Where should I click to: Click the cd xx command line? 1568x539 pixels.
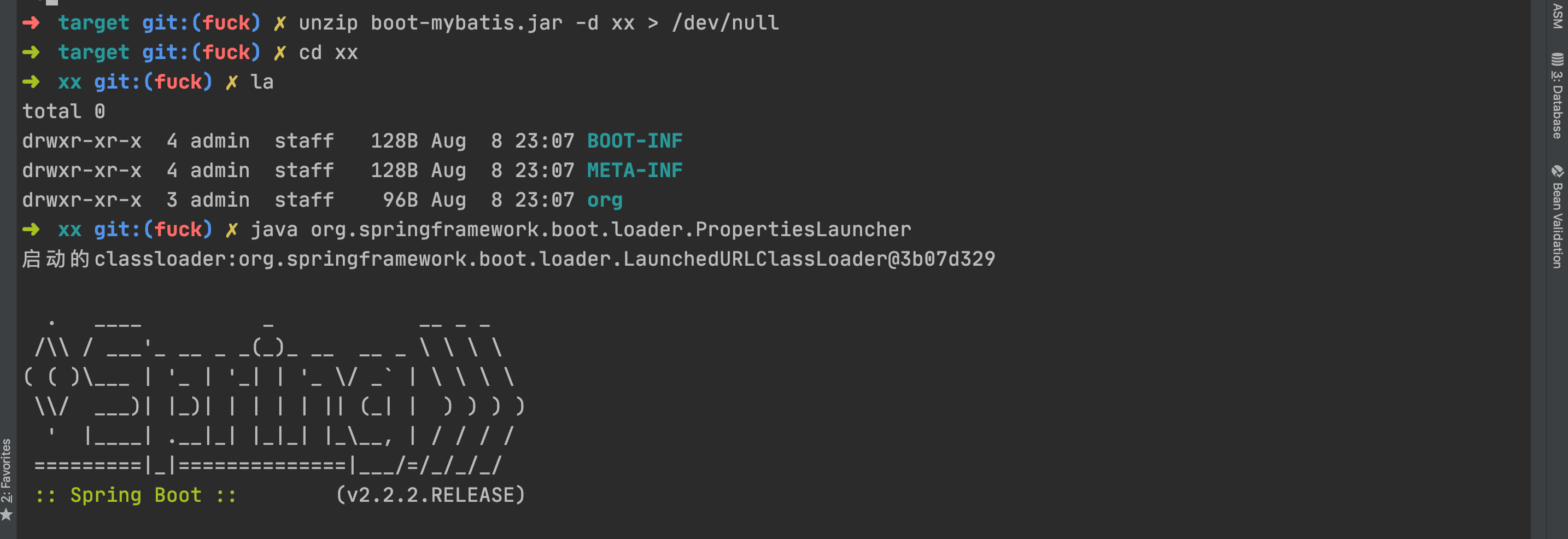tap(328, 52)
